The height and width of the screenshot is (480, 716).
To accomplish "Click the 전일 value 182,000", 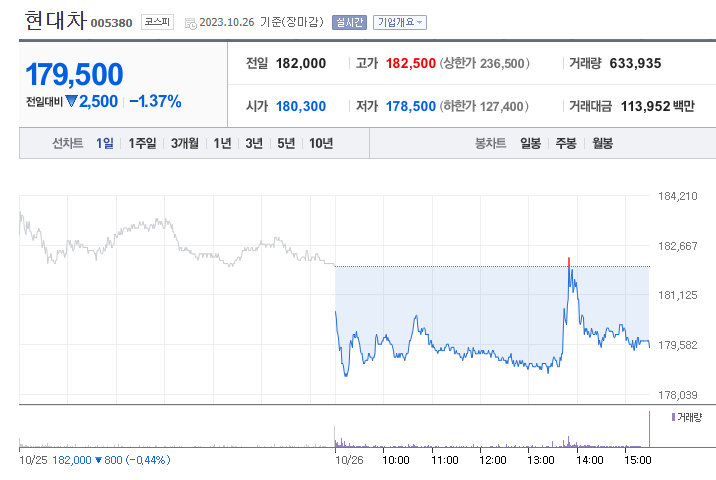I will 301,63.
